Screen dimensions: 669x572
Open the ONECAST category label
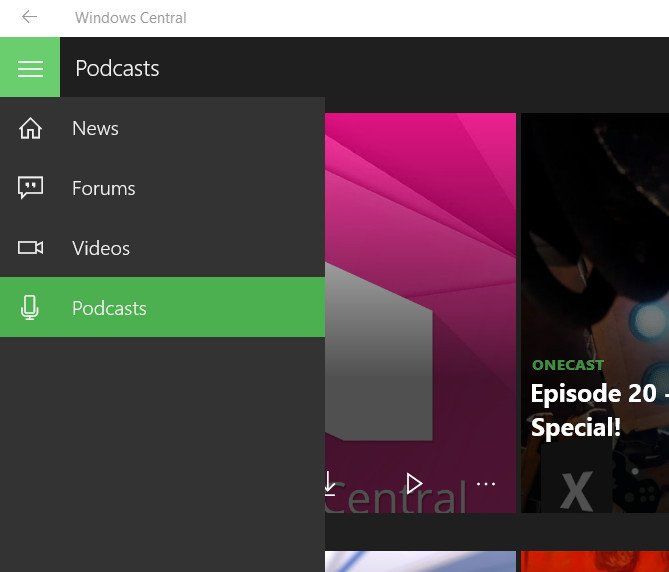click(567, 365)
